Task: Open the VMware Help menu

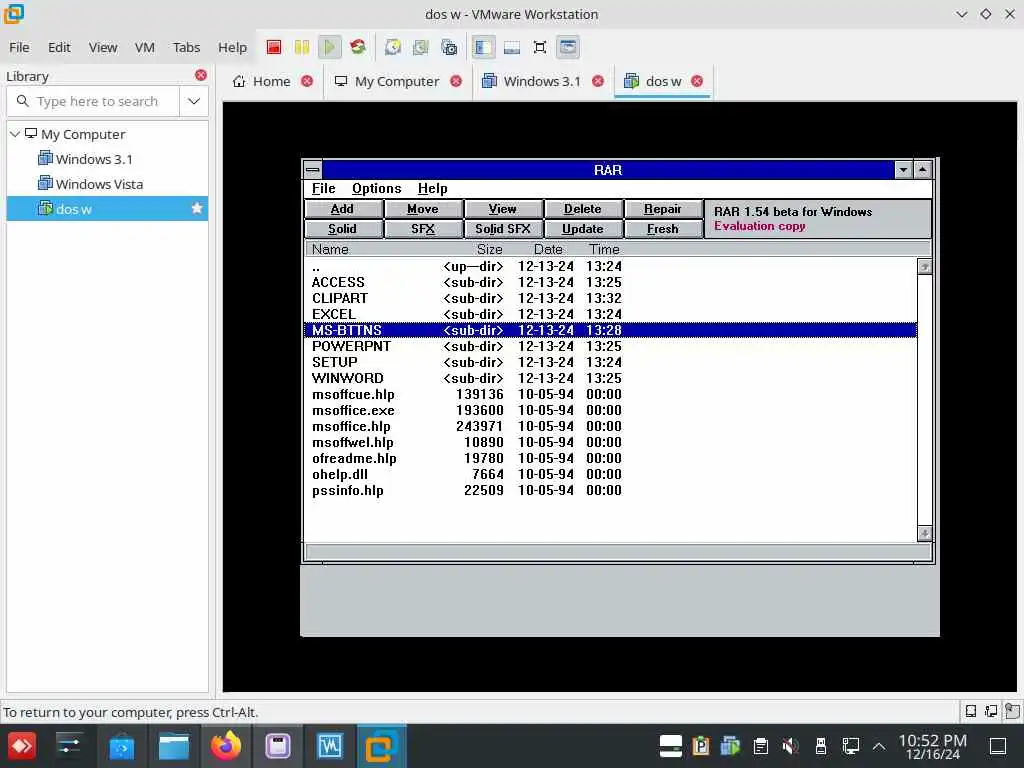Action: [232, 47]
